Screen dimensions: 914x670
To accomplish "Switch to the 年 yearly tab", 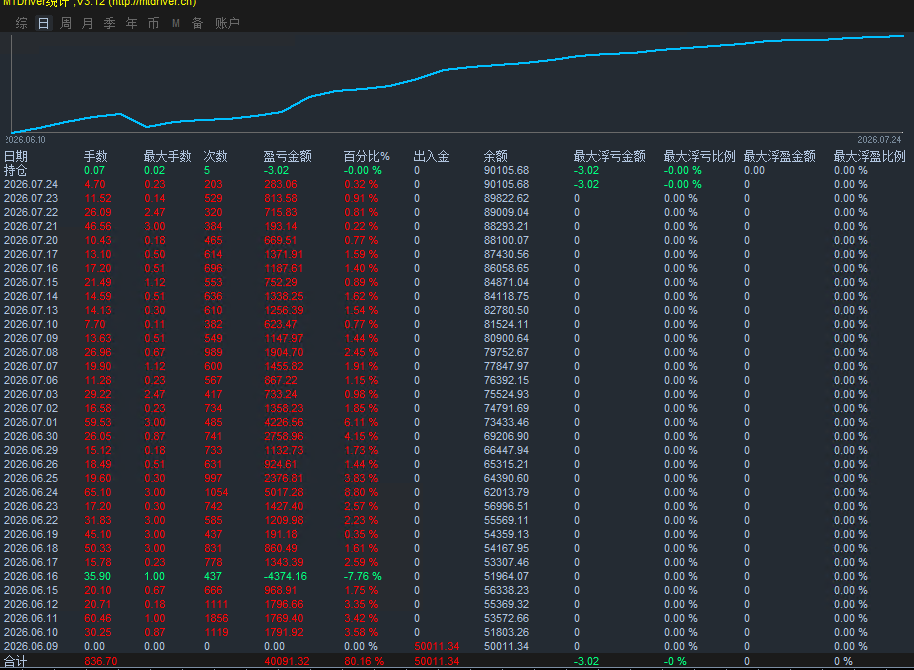I will click(x=132, y=23).
